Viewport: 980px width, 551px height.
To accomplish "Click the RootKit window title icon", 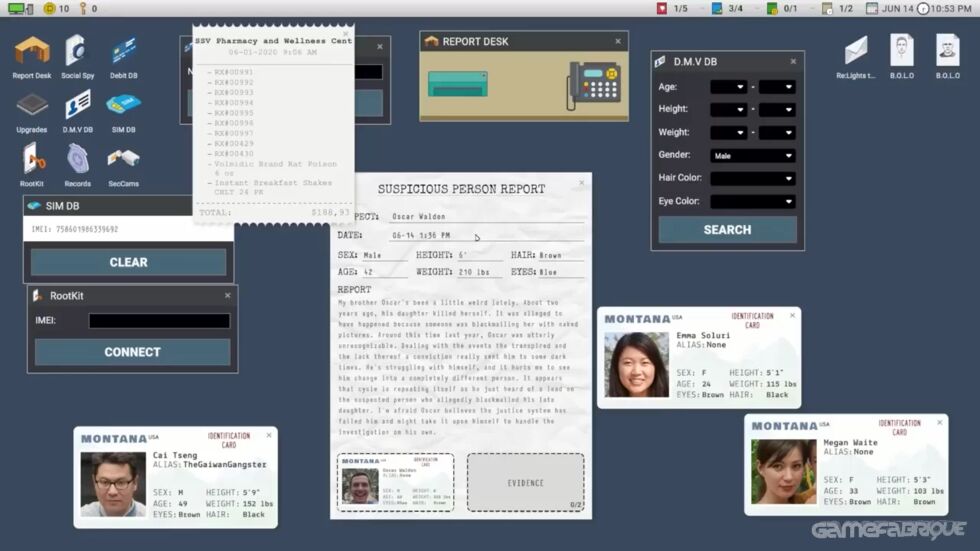I will 38,295.
